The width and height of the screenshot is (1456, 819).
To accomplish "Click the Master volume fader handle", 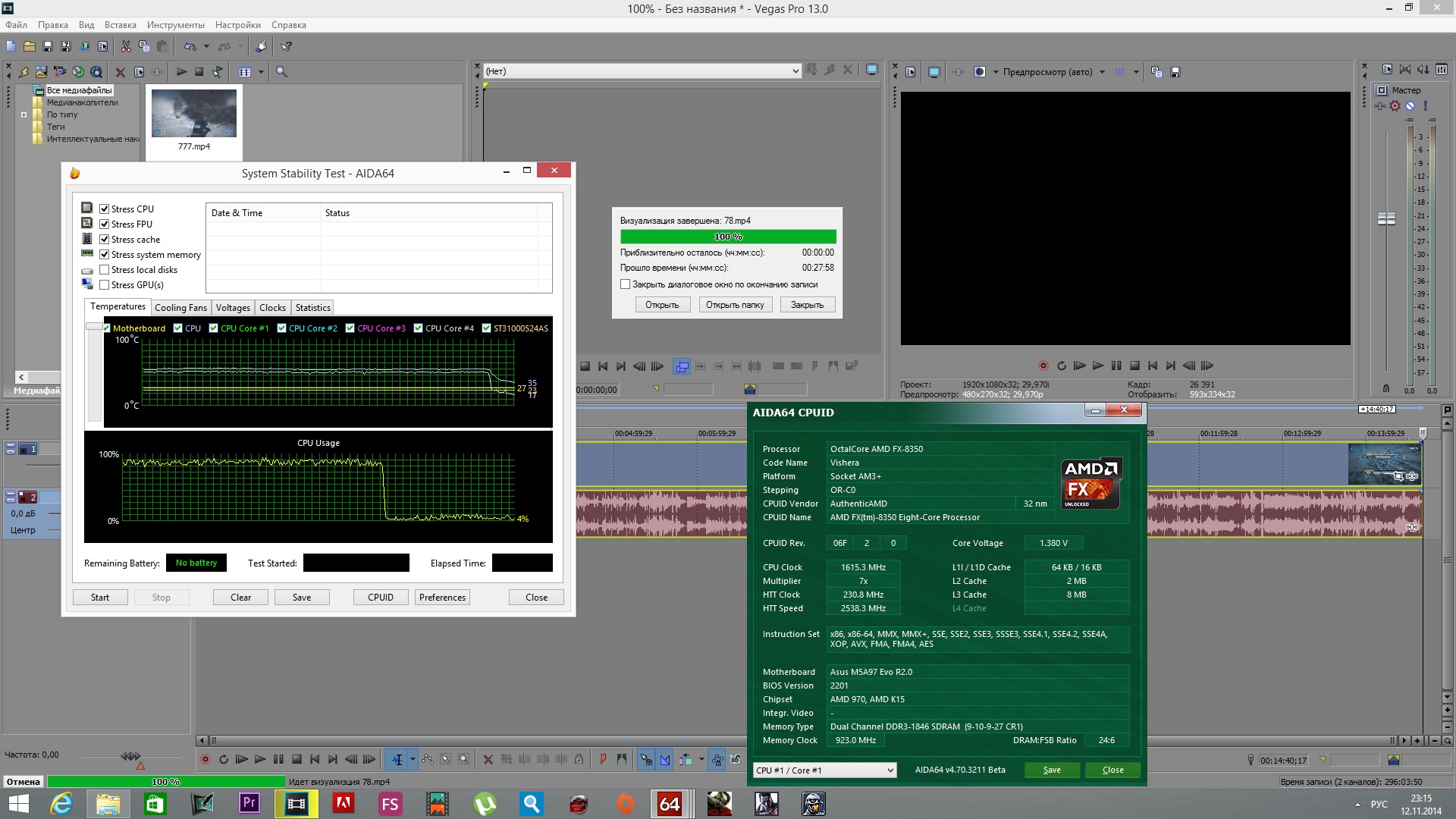I will click(1386, 218).
